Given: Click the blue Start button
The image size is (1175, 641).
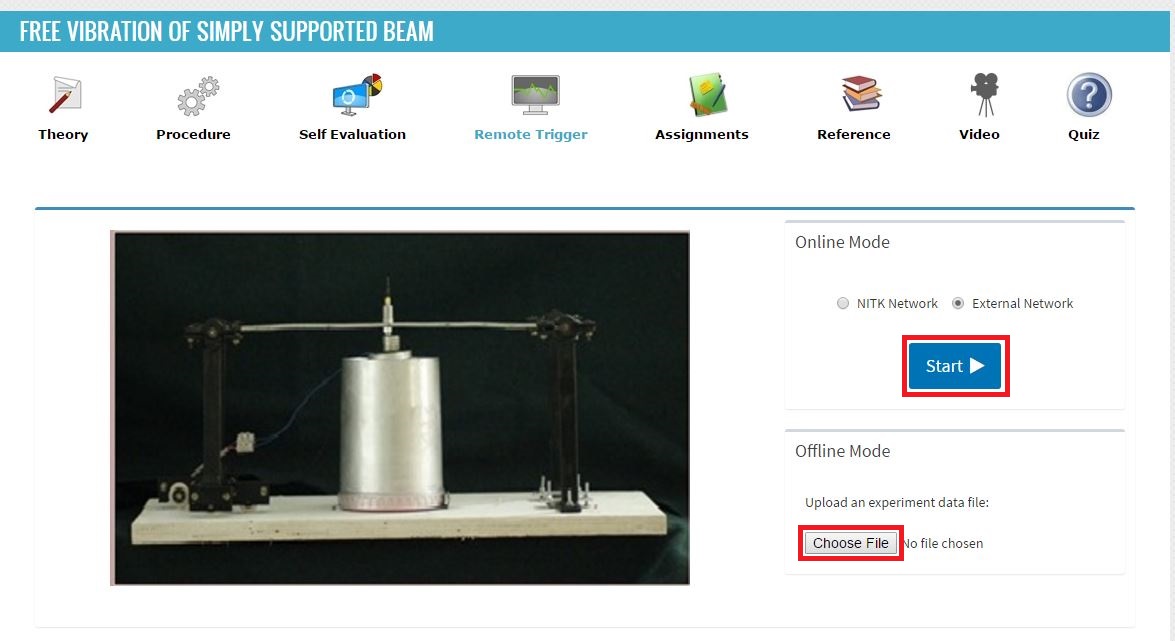Looking at the screenshot, I should [x=955, y=366].
